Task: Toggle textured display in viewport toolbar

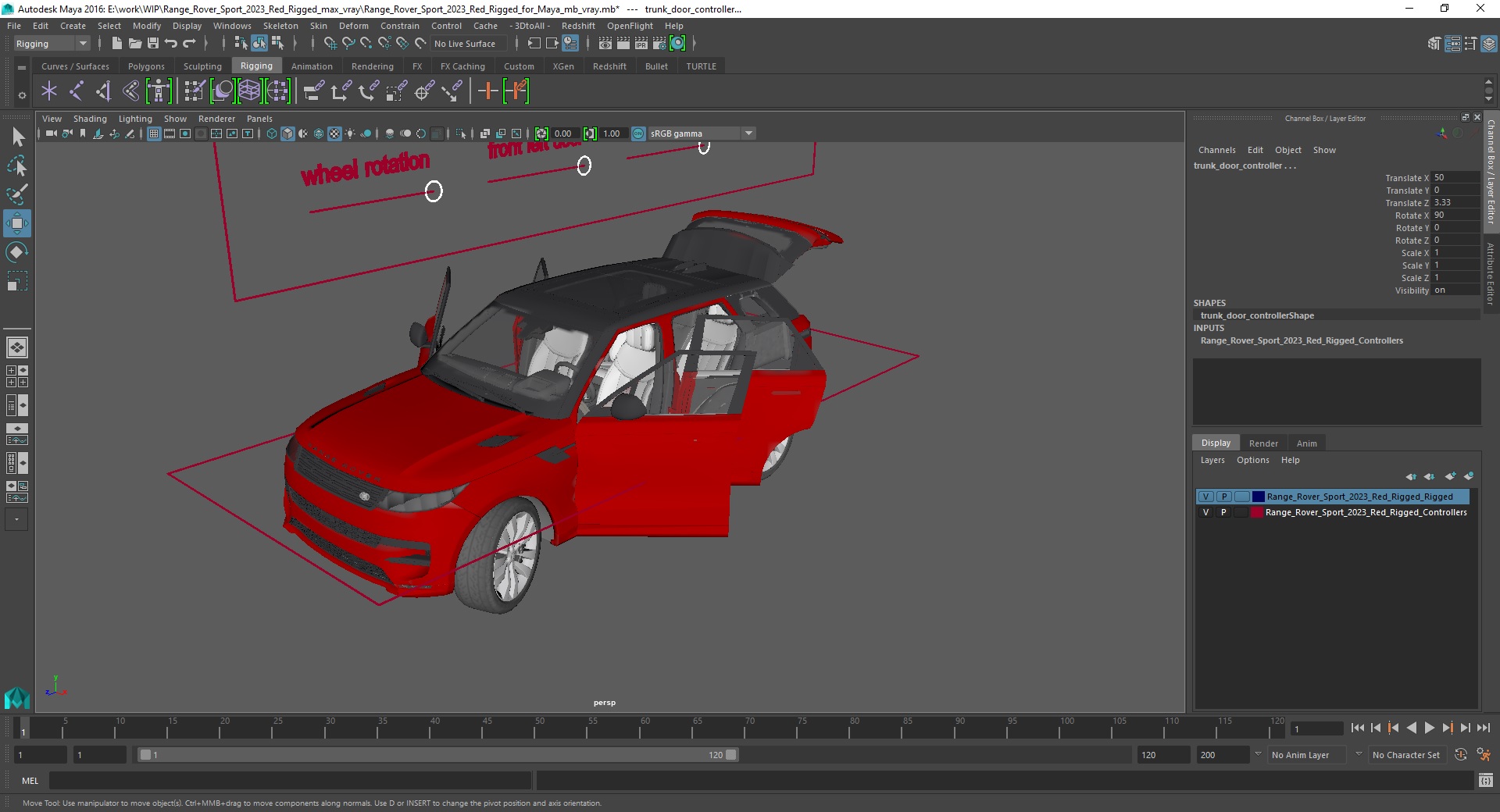Action: coord(334,134)
